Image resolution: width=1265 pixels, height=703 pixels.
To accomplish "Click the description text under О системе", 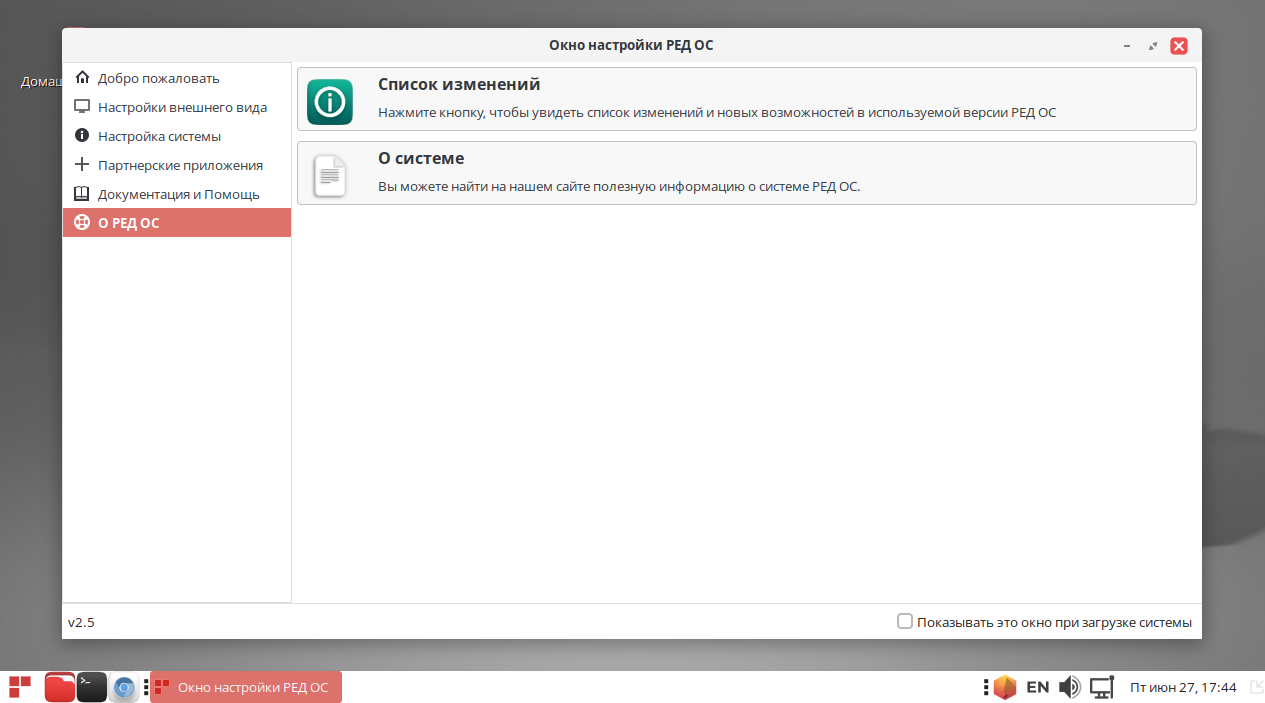I will pos(619,187).
